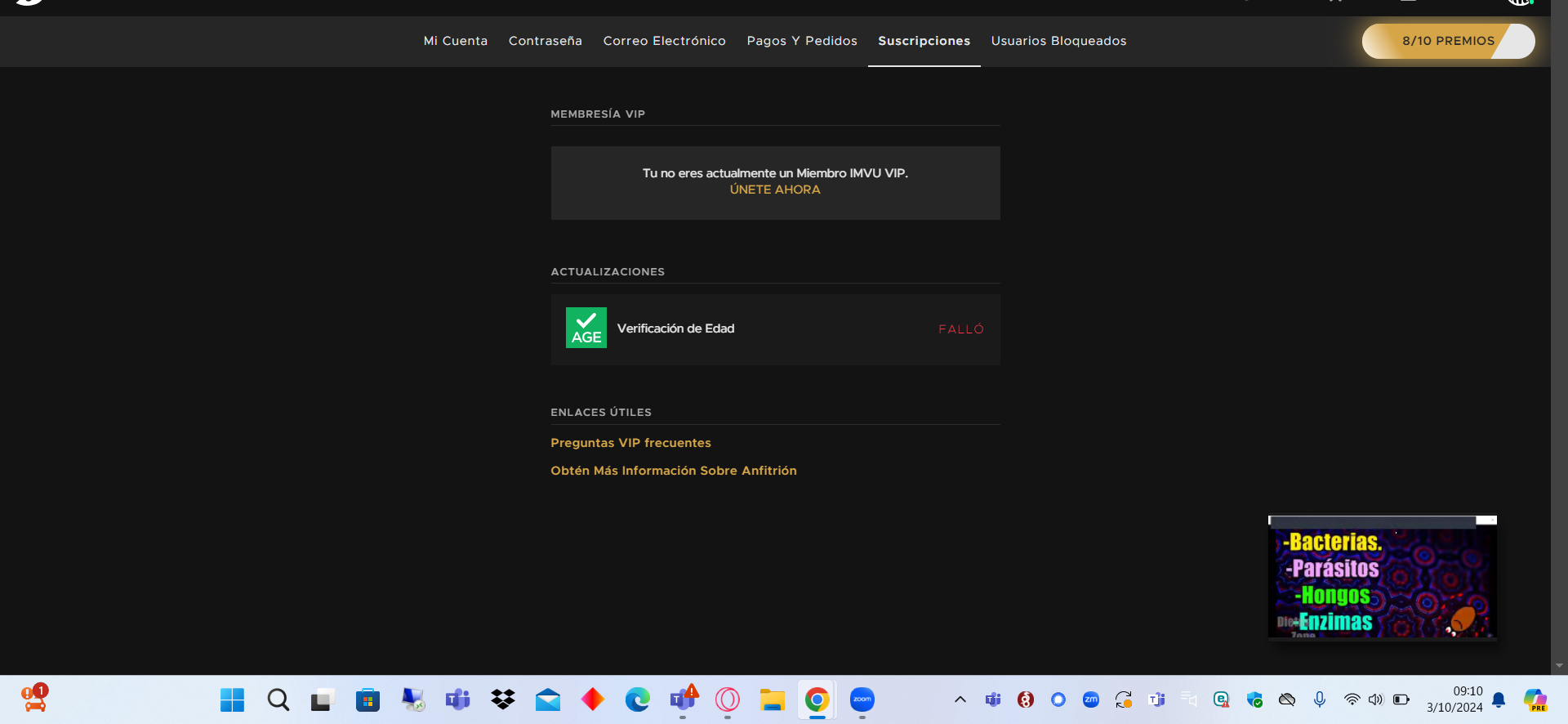Click the sync arrows tray icon

point(1124,699)
